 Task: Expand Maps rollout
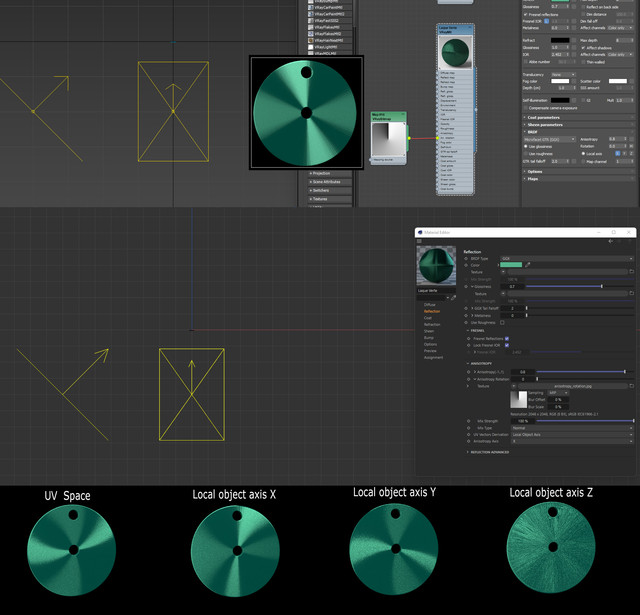click(x=578, y=179)
